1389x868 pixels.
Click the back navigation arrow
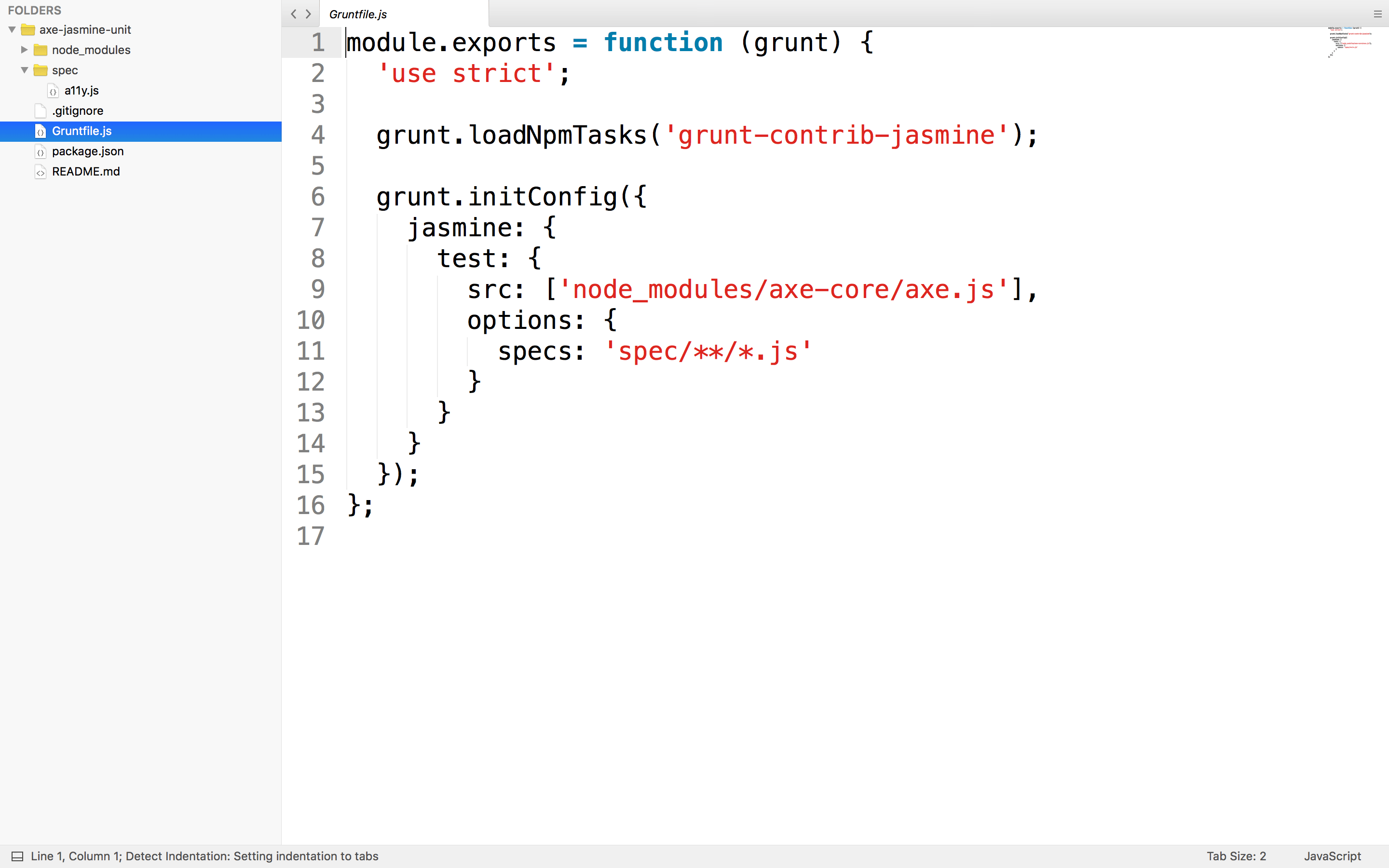pyautogui.click(x=293, y=14)
